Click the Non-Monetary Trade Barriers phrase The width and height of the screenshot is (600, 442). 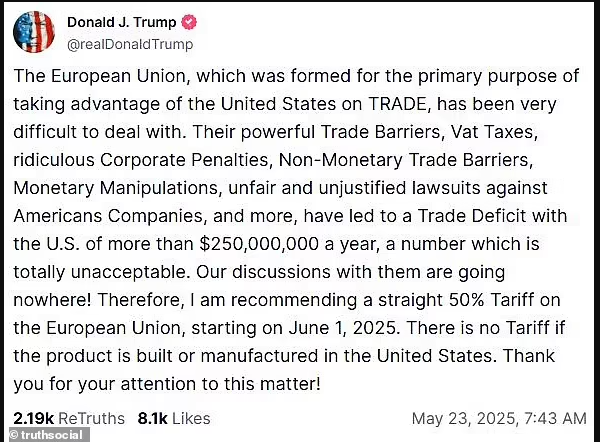(405, 160)
